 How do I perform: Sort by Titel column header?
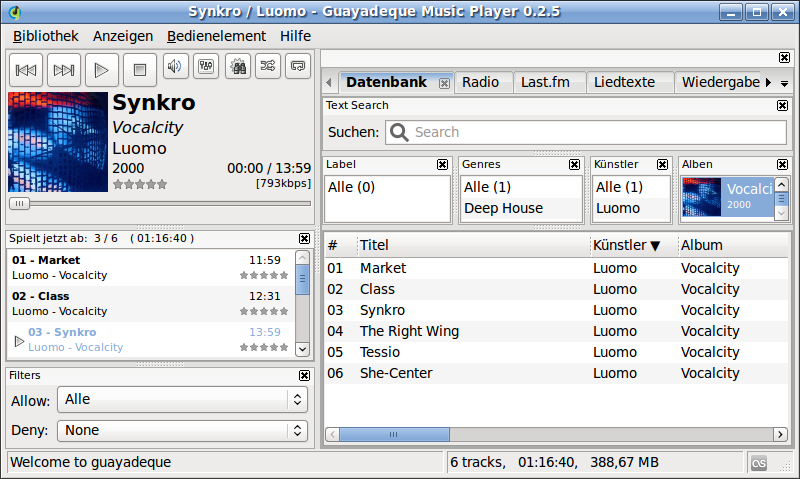click(x=473, y=245)
